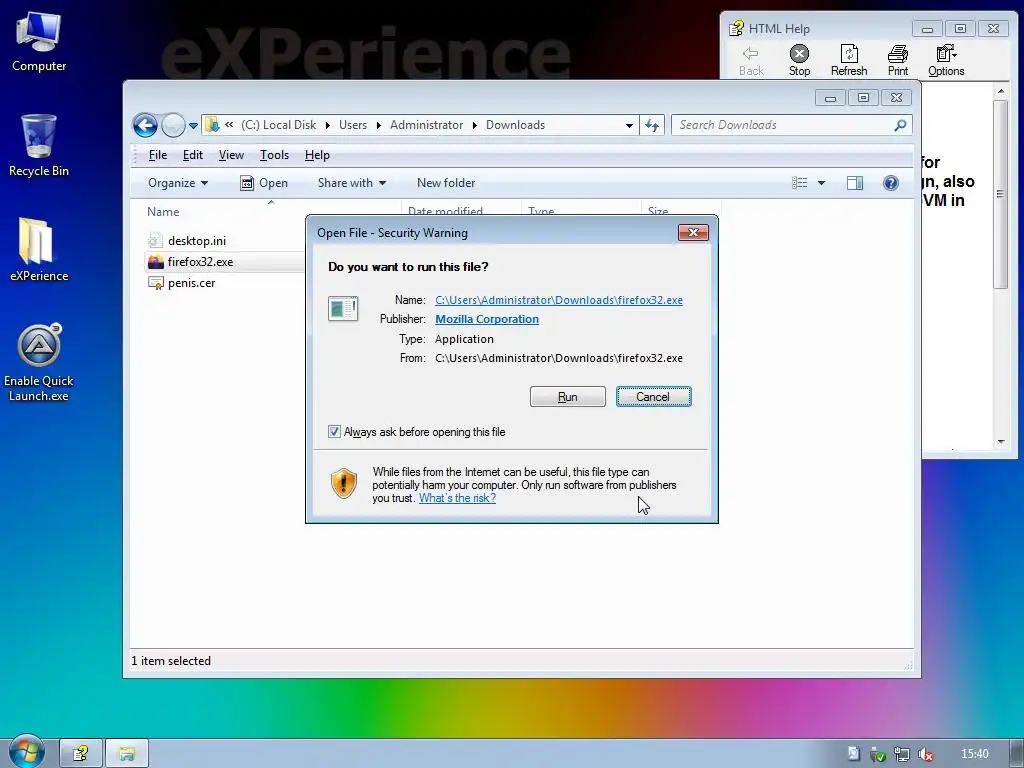
Task: Expand the address bar history dropdown
Action: click(629, 125)
